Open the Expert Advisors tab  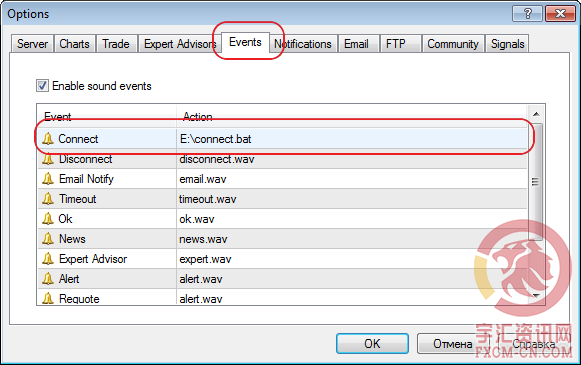[180, 44]
